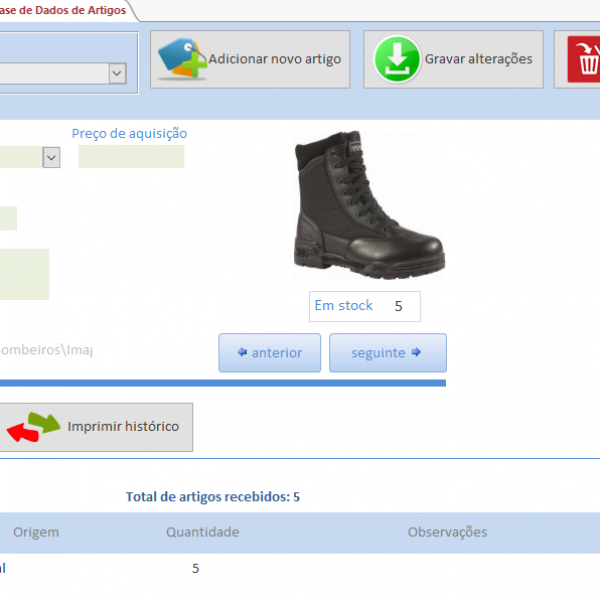The height and width of the screenshot is (600, 600).
Task: Click the 'Origem' column header
Action: (36, 532)
